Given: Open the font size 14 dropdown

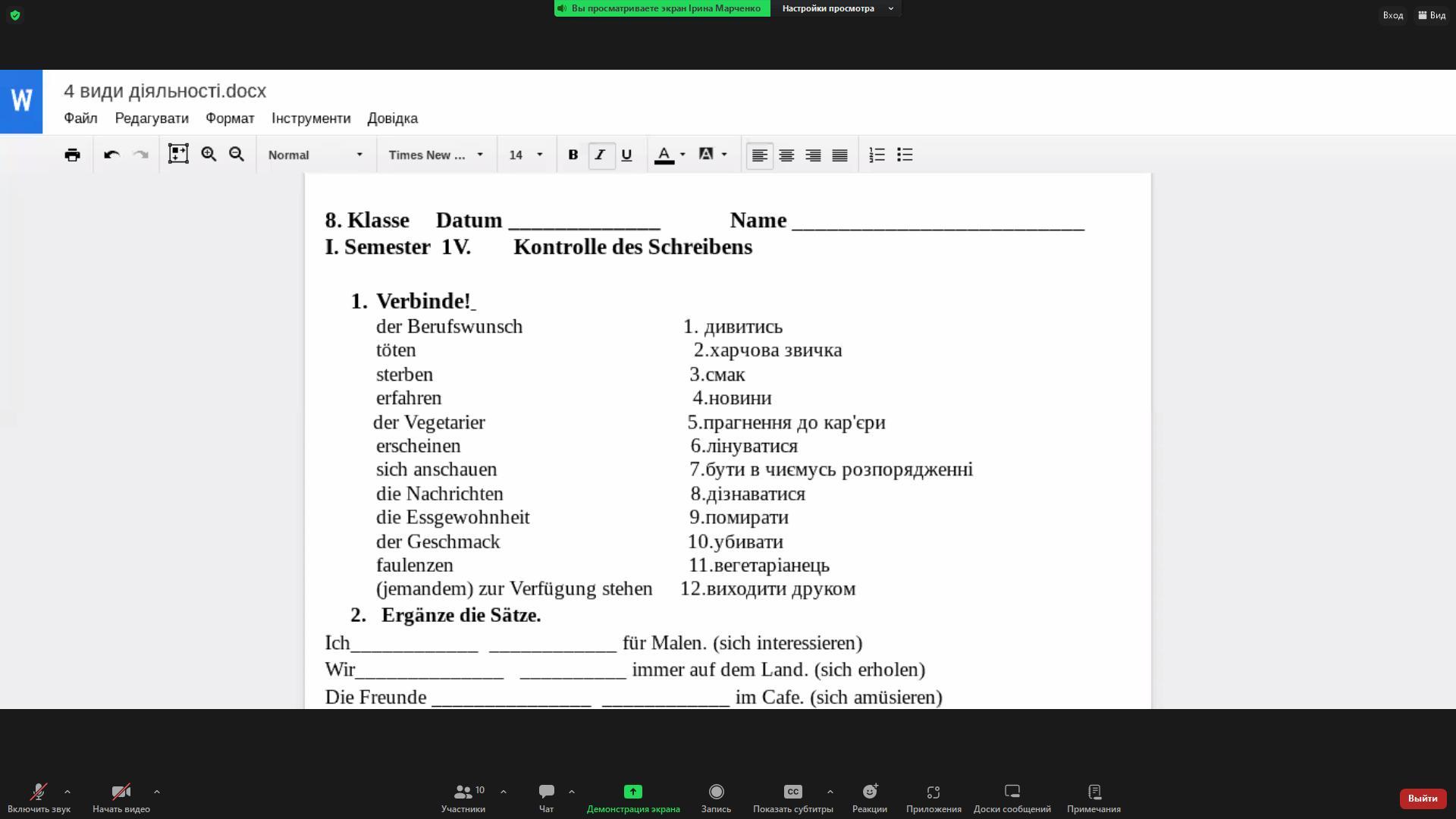Looking at the screenshot, I should point(526,155).
